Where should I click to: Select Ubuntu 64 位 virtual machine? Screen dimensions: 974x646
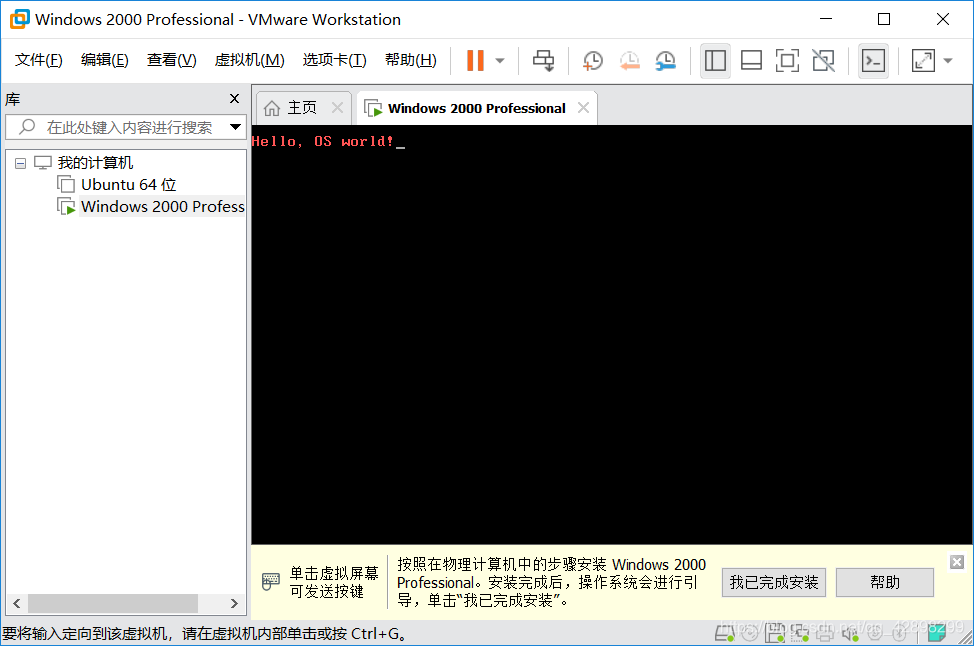(128, 184)
